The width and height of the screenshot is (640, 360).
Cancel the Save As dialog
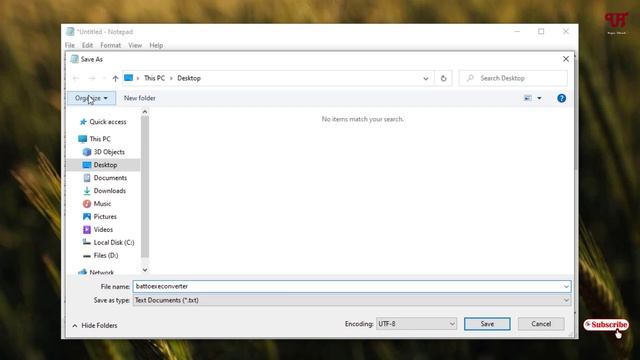tap(541, 324)
